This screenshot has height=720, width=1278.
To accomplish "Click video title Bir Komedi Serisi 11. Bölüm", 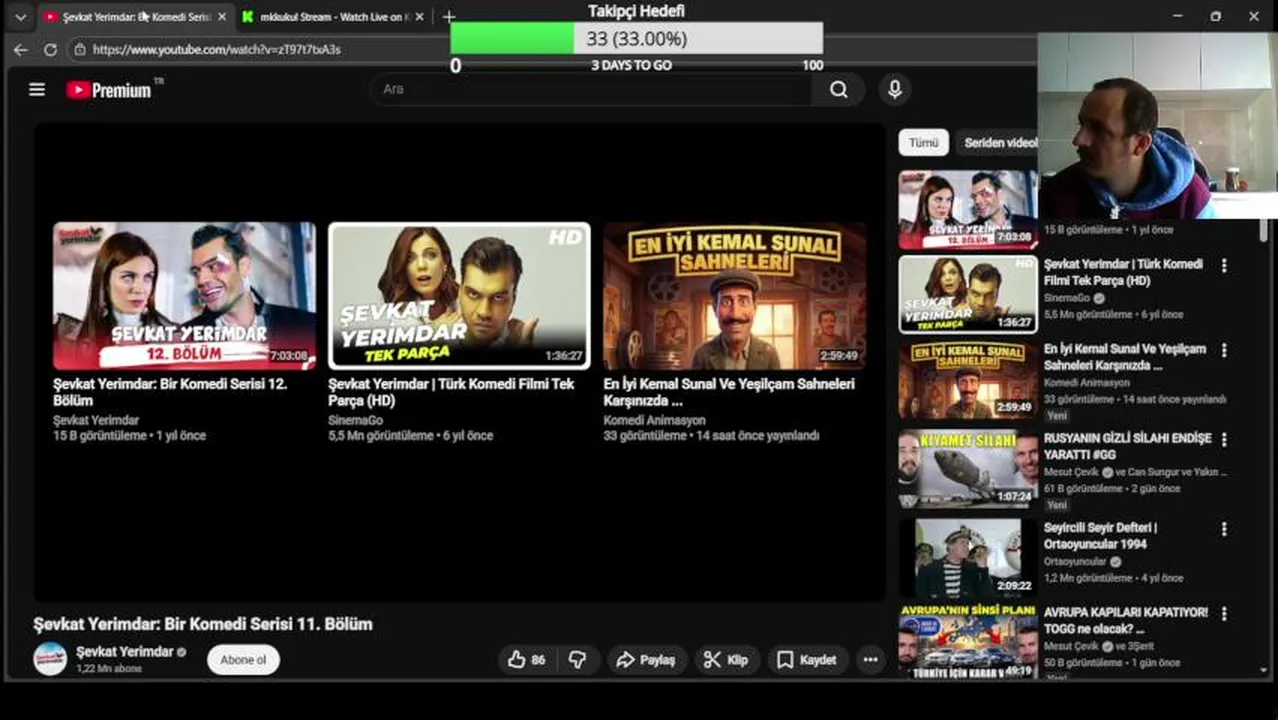I will (x=203, y=624).
